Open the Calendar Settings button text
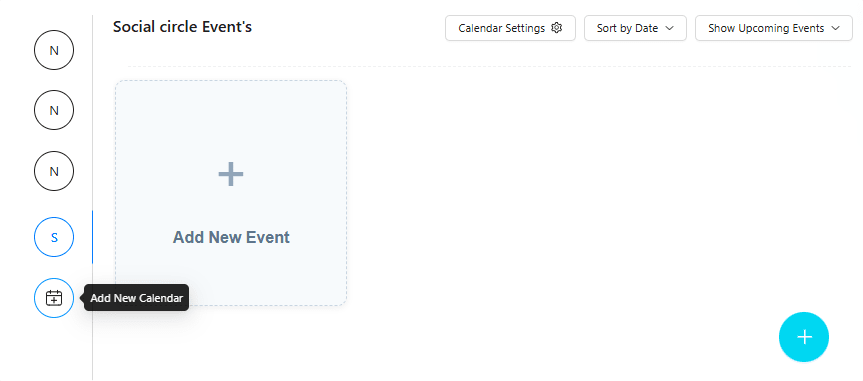 (501, 28)
